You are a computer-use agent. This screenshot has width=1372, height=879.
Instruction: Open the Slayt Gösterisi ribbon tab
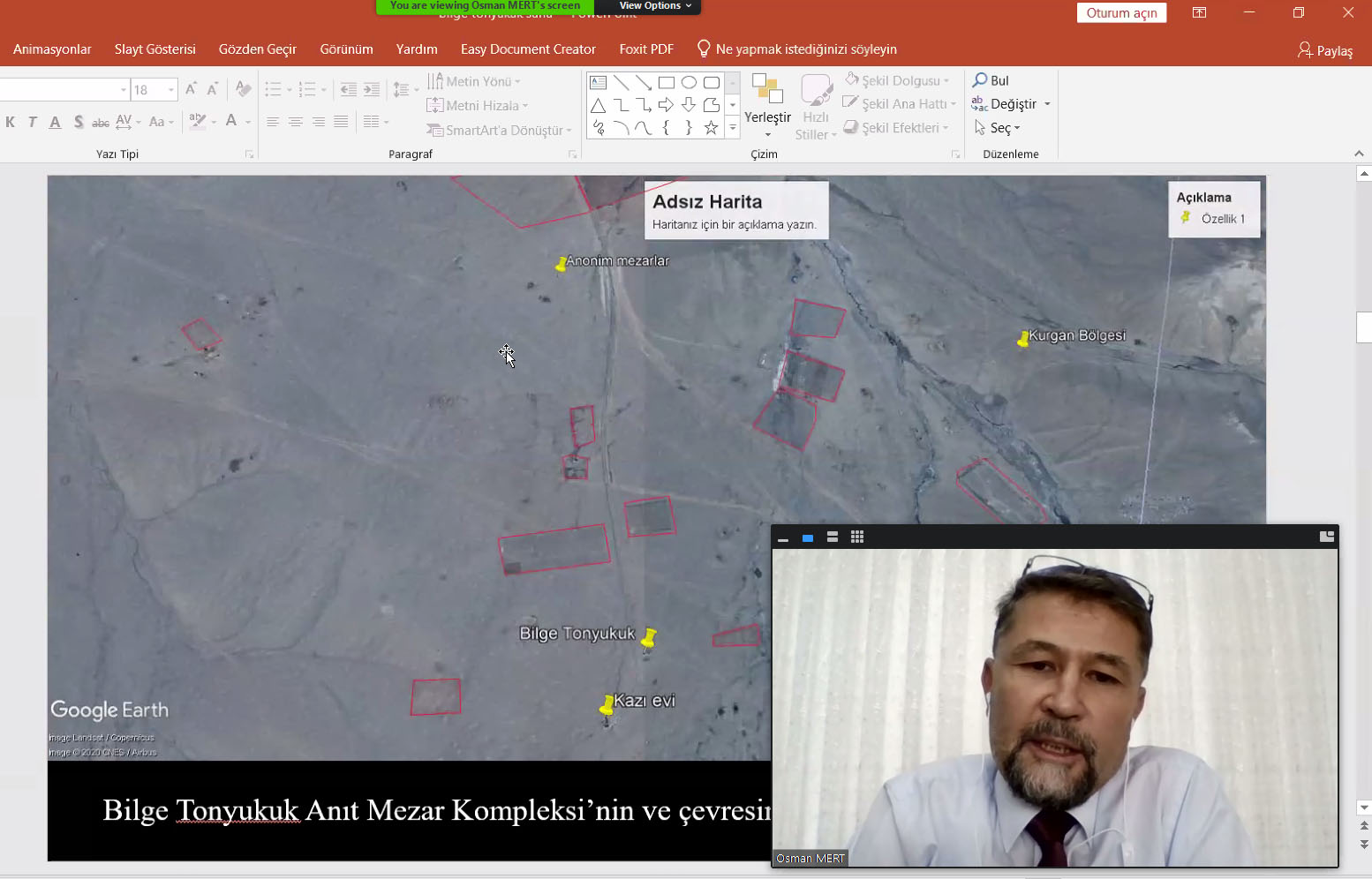[155, 49]
